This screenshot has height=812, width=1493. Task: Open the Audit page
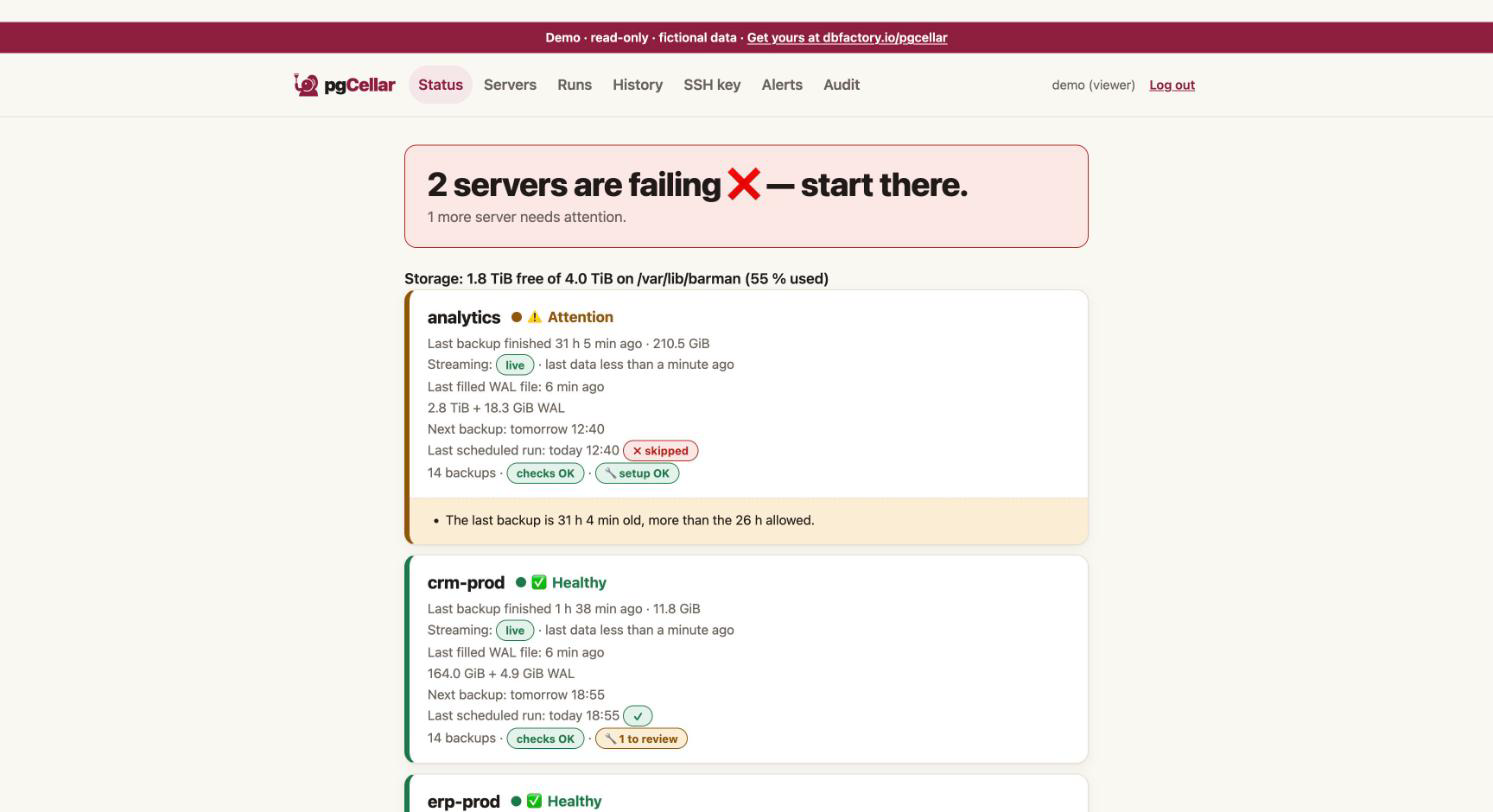coord(842,85)
